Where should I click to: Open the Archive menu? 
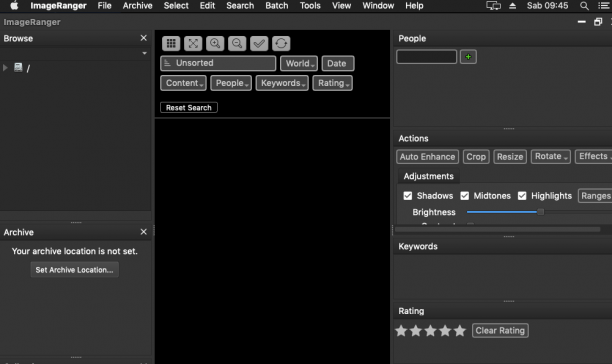[x=137, y=6]
